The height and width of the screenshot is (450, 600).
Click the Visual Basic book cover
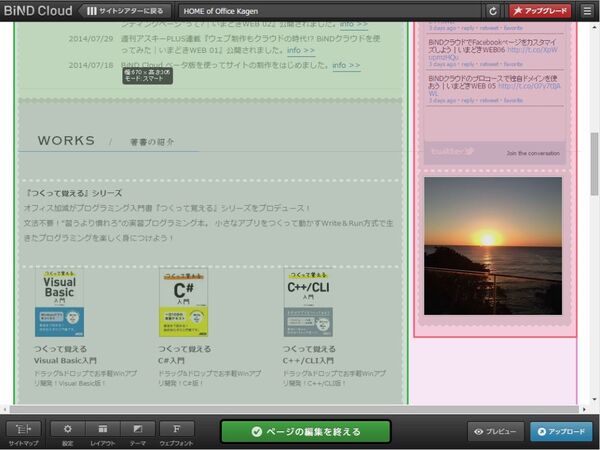pos(59,302)
